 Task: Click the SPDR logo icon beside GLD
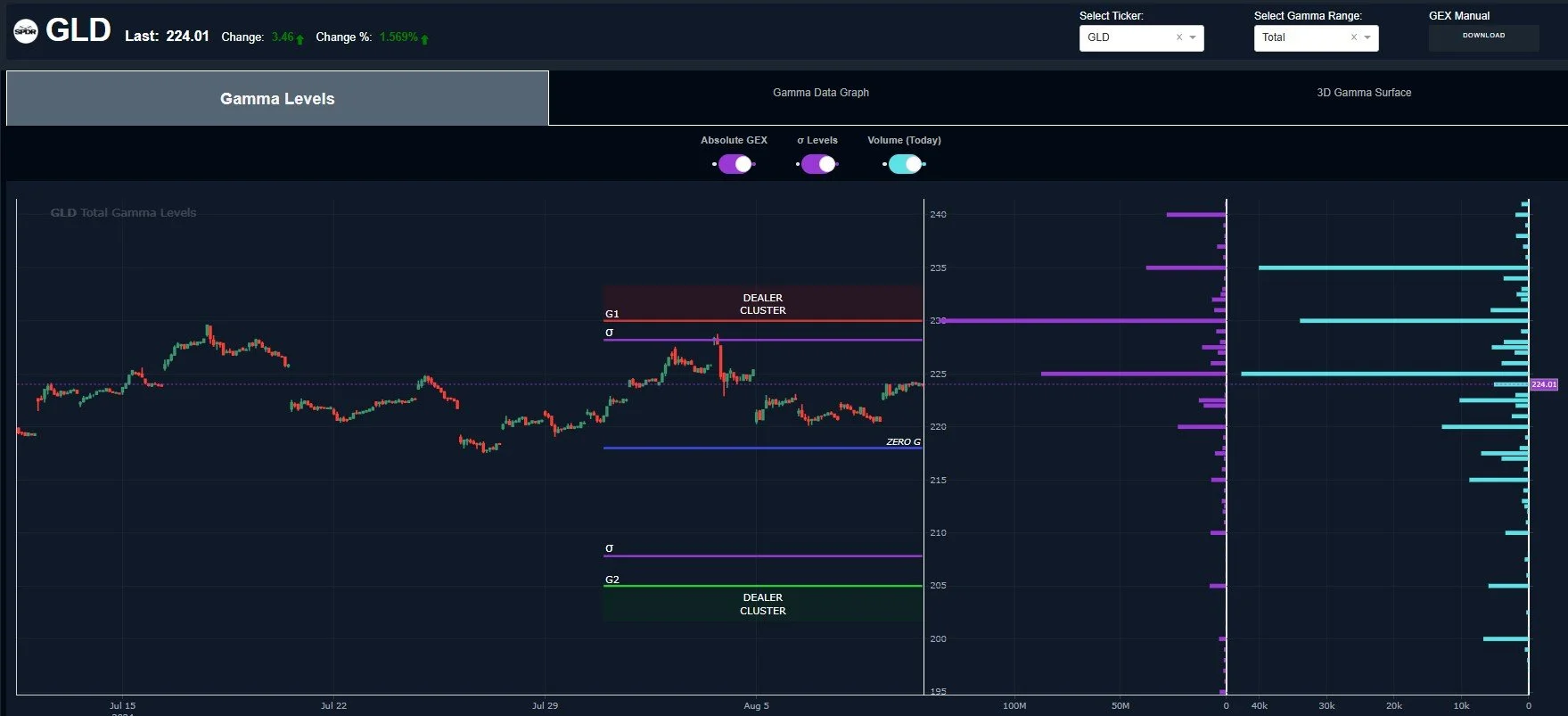(x=26, y=32)
